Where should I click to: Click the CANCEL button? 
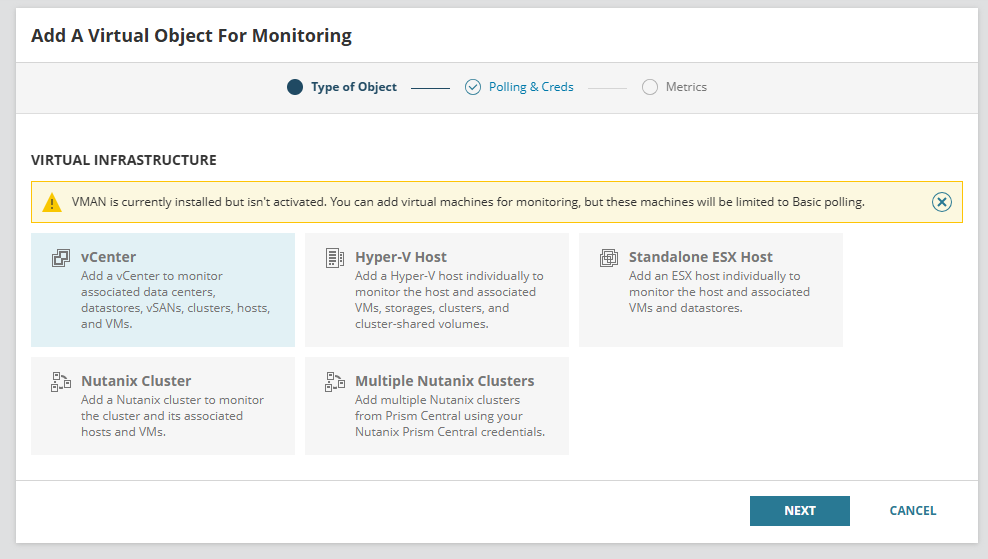pos(912,510)
